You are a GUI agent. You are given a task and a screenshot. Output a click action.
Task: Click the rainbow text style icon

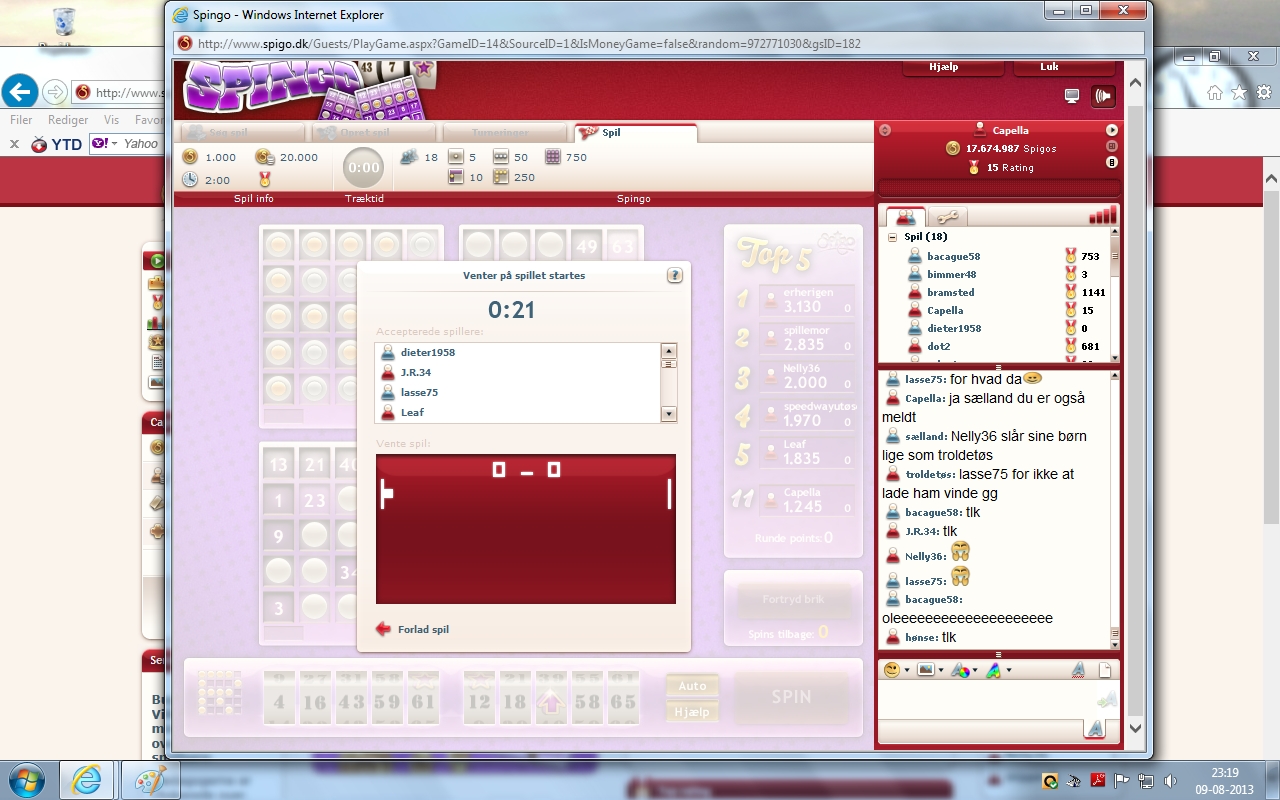tap(994, 670)
